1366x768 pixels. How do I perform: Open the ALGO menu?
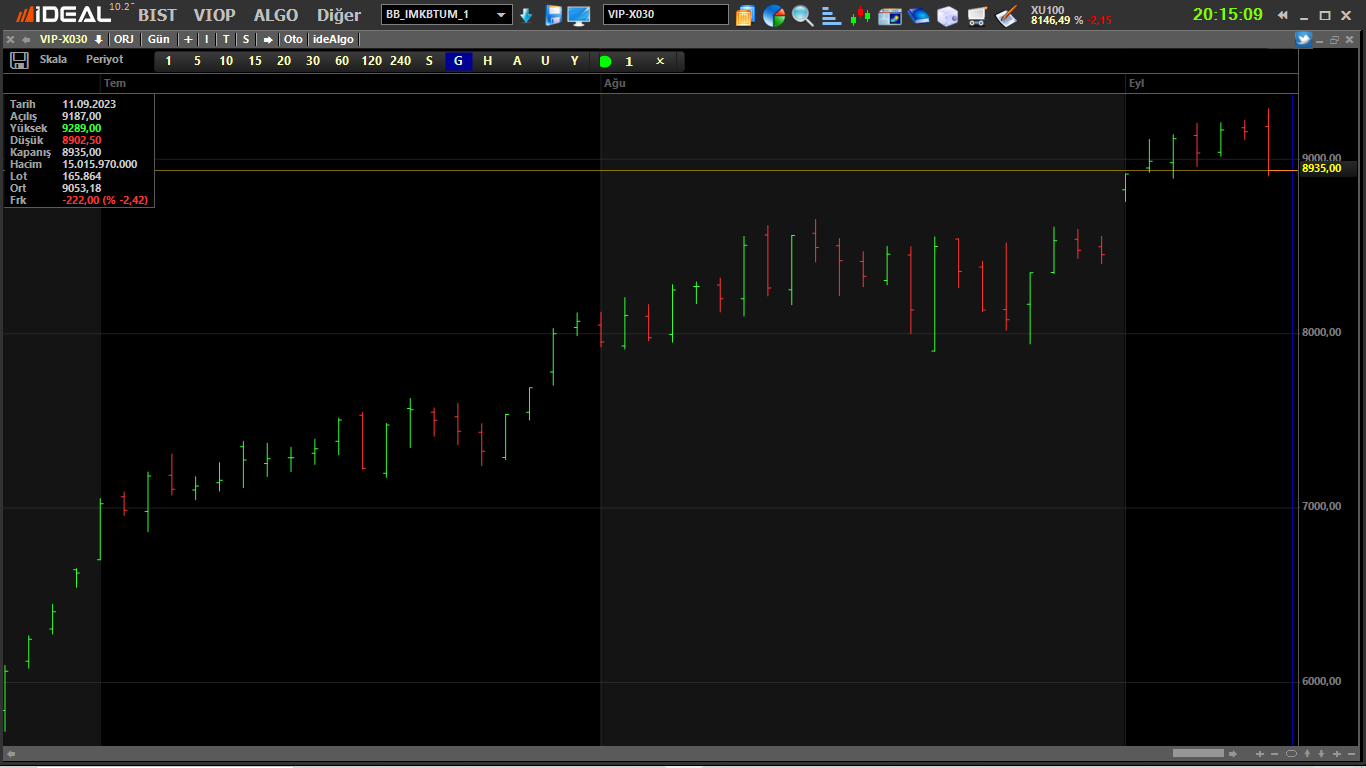276,15
